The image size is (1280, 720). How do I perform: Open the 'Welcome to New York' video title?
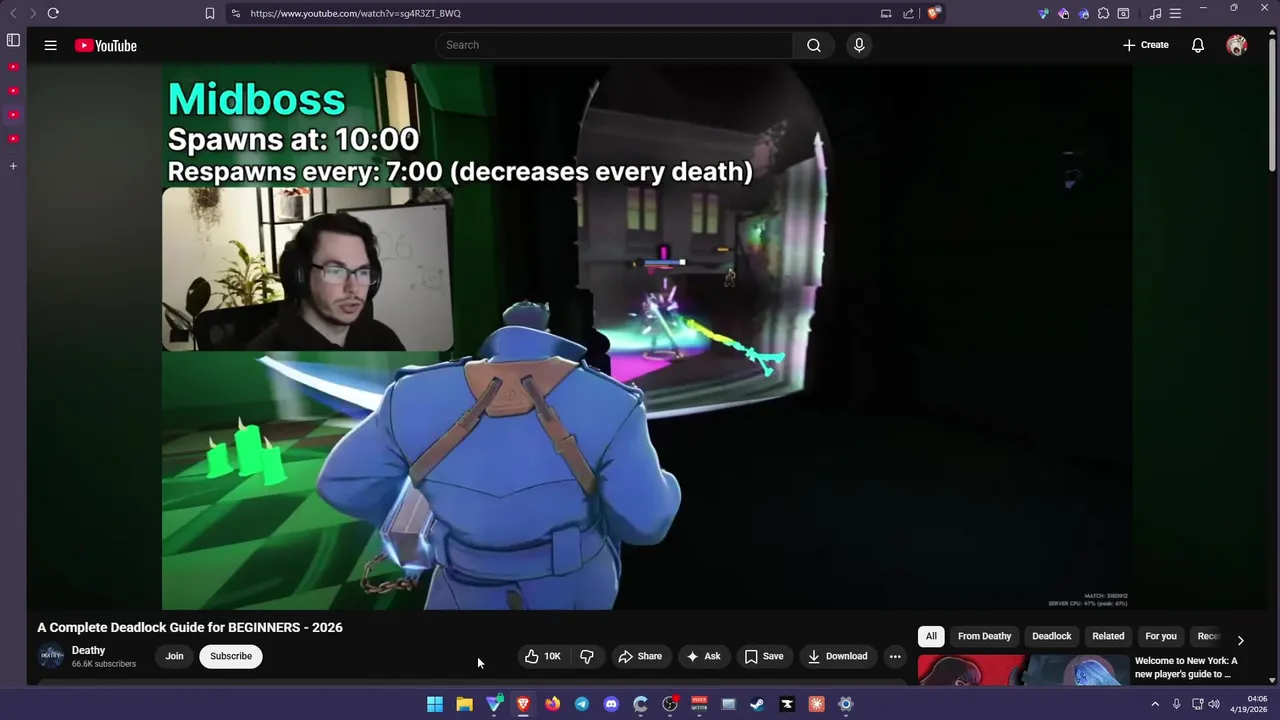click(x=1186, y=667)
